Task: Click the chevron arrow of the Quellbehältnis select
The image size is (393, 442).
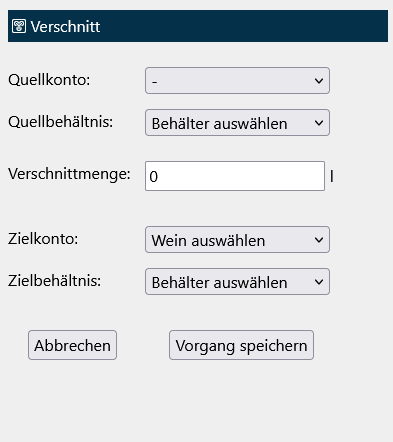Action: click(x=319, y=123)
